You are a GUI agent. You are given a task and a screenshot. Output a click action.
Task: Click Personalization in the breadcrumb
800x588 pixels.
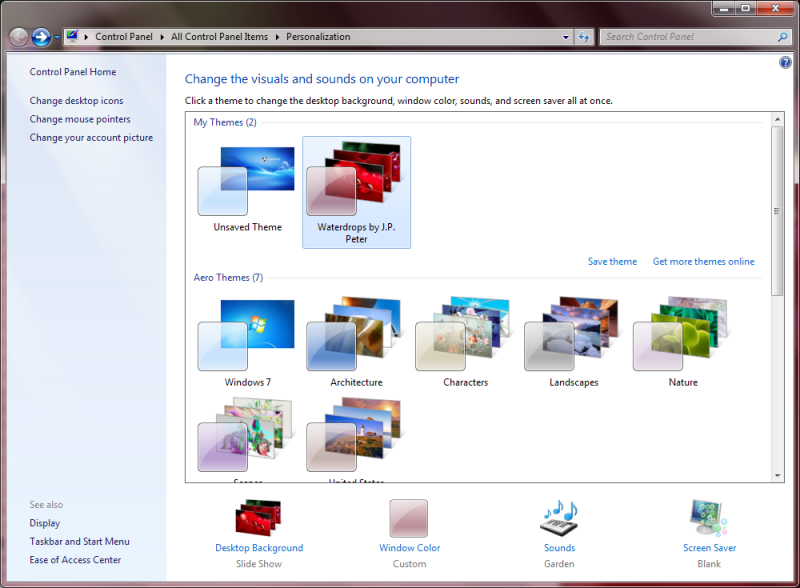318,37
